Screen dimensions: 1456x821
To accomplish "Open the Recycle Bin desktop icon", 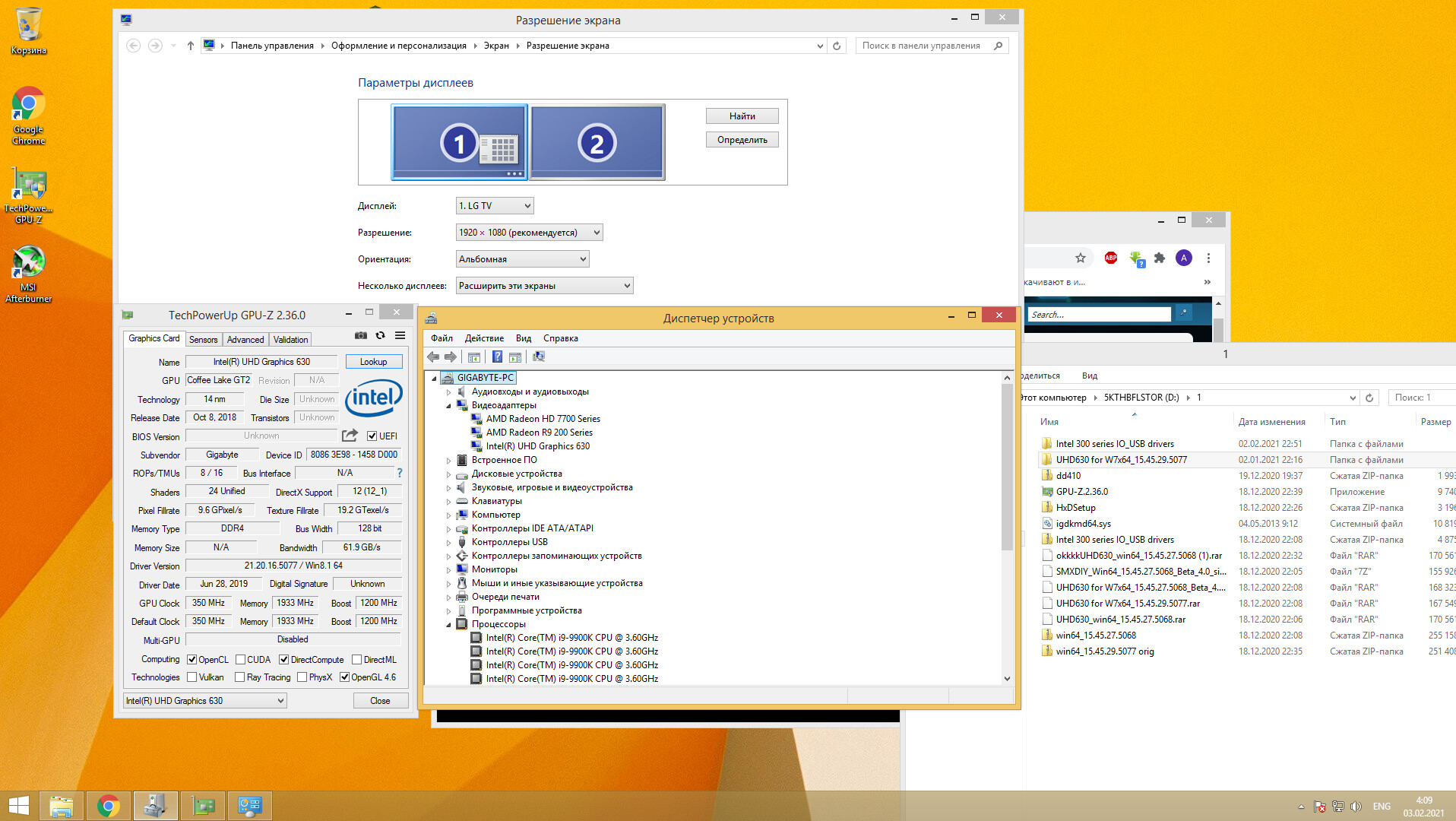I will [x=28, y=31].
